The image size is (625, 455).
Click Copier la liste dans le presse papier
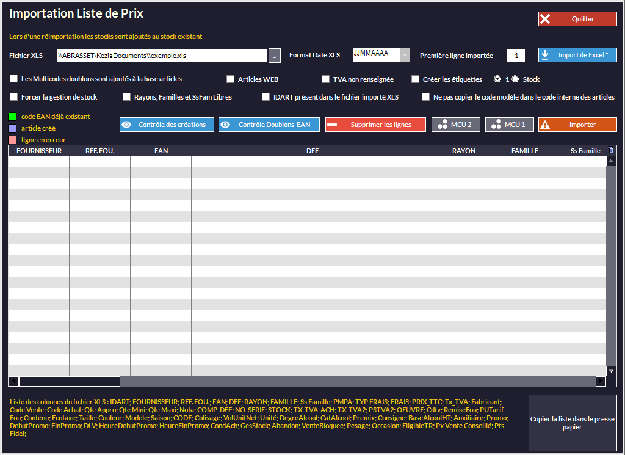(x=571, y=421)
